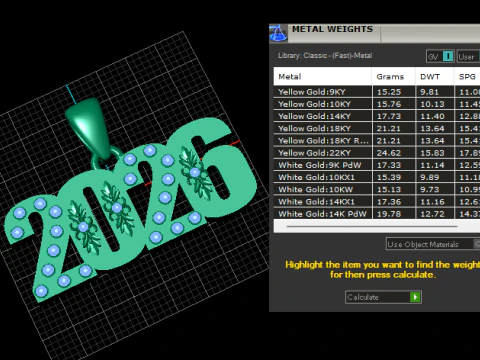Select the Metal Weights panel title tab
Image resolution: width=480 pixels, height=360 pixels.
click(333, 29)
